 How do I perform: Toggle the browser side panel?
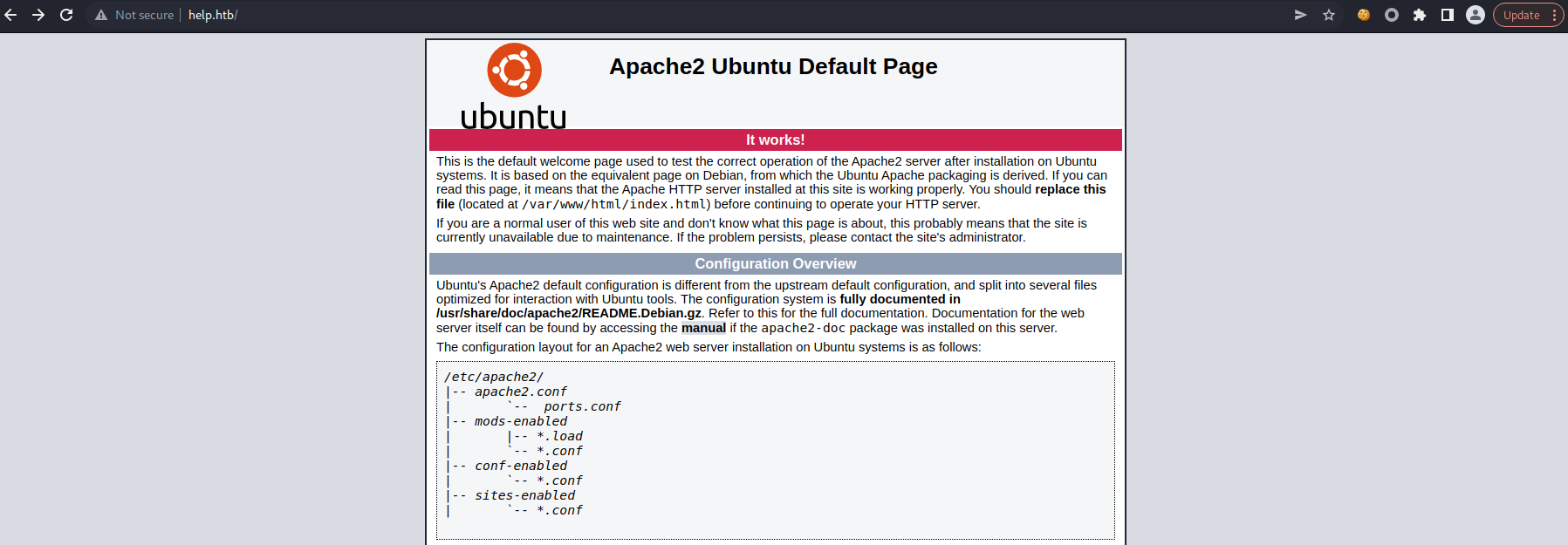tap(1448, 15)
